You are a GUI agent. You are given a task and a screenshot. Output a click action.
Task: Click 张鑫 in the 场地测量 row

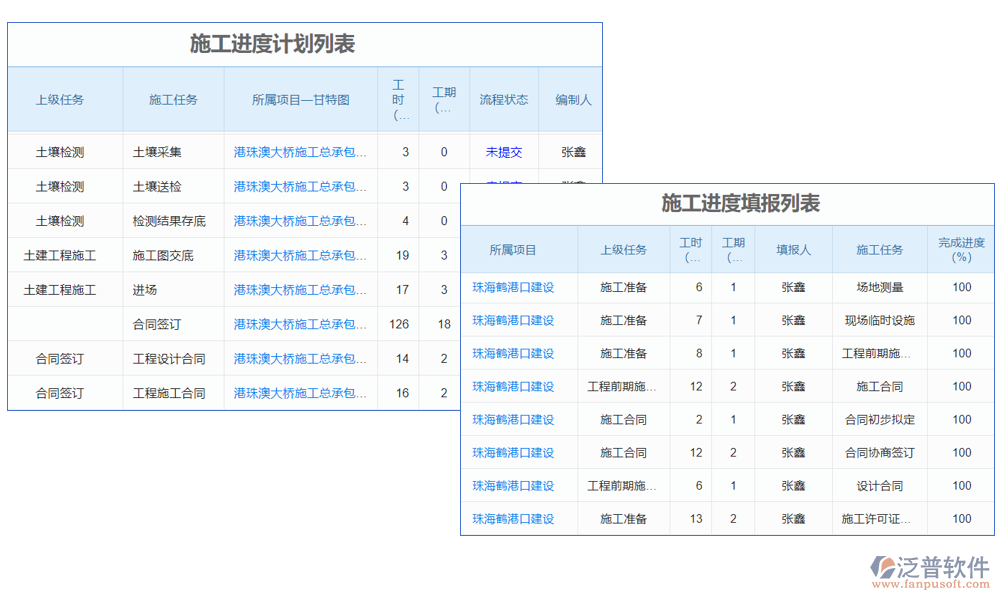coord(793,287)
